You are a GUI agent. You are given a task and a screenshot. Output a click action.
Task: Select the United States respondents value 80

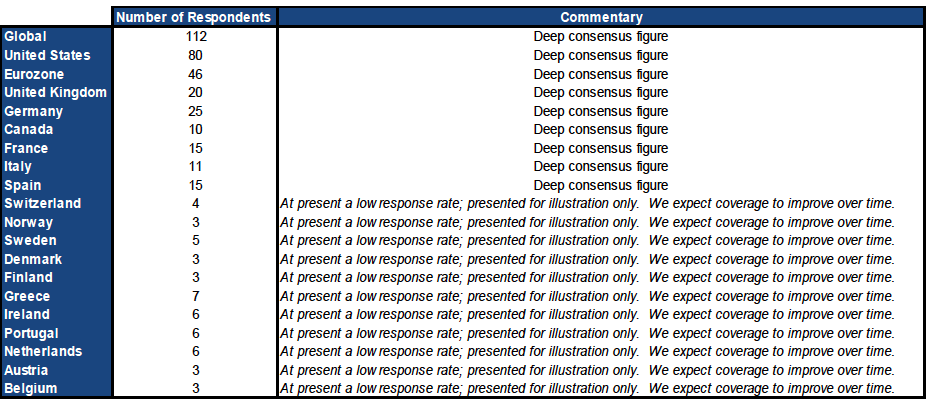(x=195, y=56)
